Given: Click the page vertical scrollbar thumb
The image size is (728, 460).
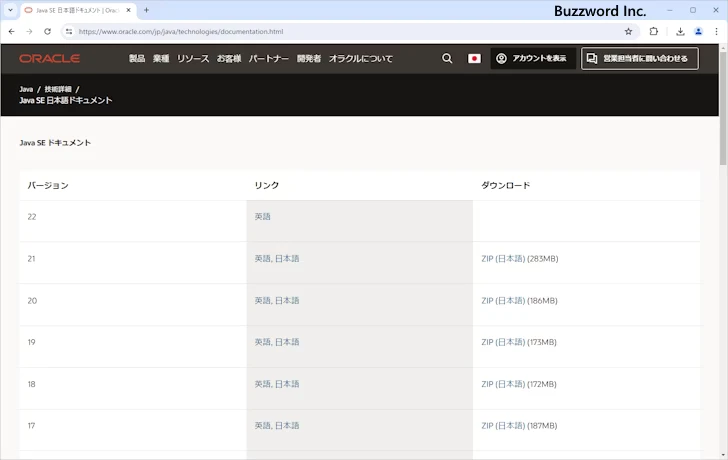Looking at the screenshot, I should [x=723, y=108].
